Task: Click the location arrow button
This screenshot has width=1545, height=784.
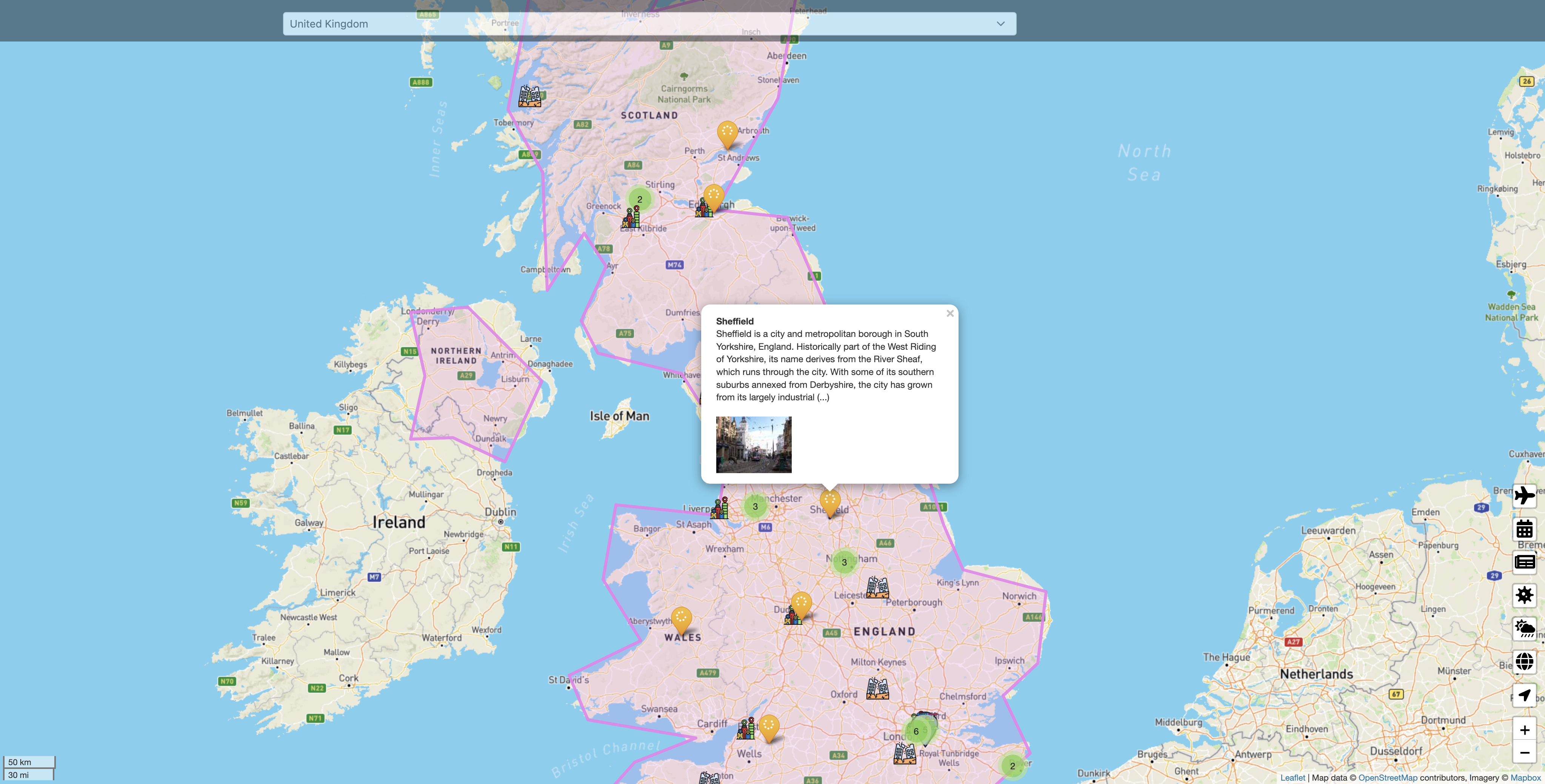Action: (x=1524, y=695)
